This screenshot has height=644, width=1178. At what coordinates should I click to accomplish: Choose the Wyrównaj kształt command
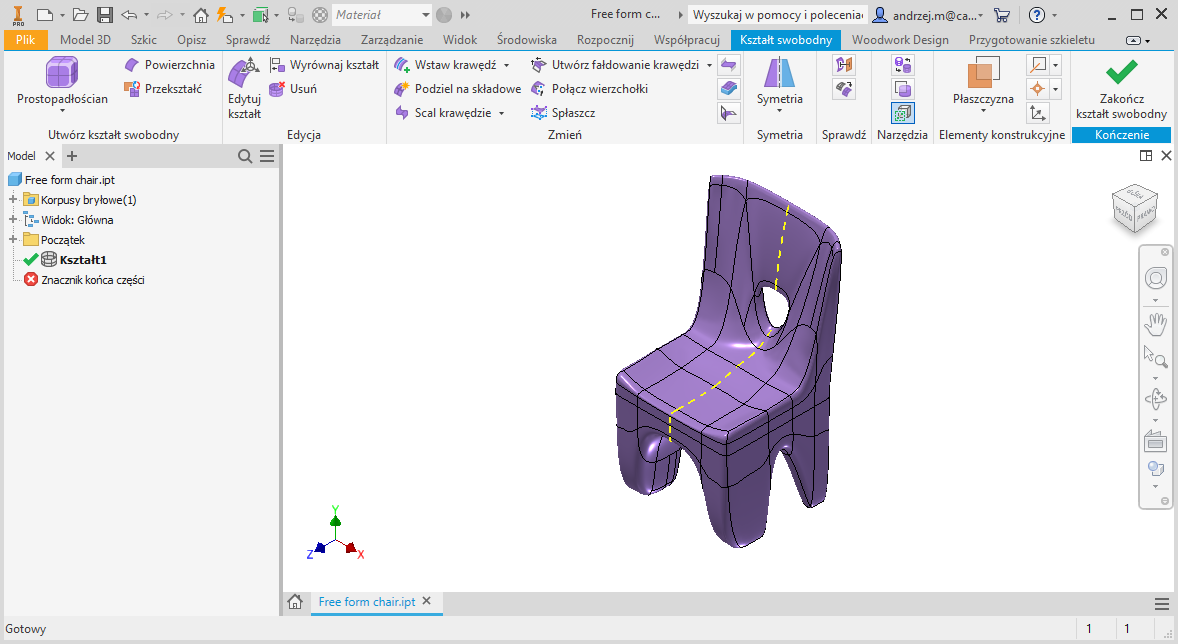coord(324,65)
